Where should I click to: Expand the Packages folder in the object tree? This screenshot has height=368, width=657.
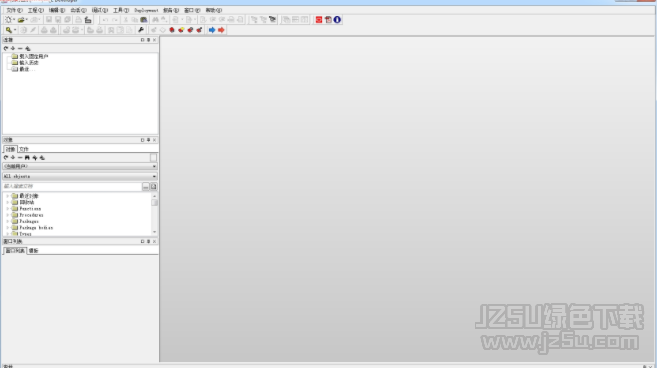tap(8, 221)
